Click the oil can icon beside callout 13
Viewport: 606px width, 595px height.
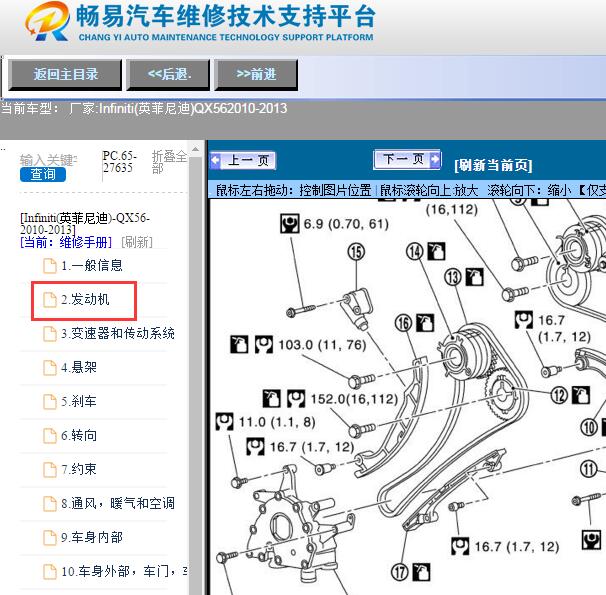click(x=475, y=277)
